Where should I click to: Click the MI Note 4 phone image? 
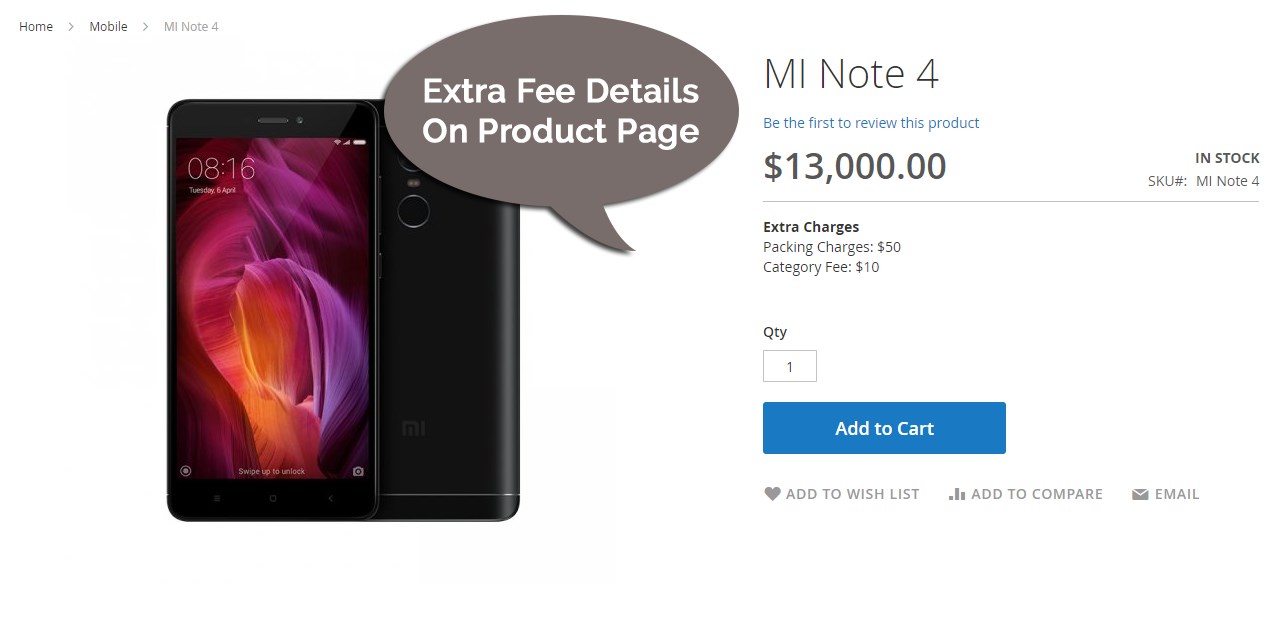(343, 310)
